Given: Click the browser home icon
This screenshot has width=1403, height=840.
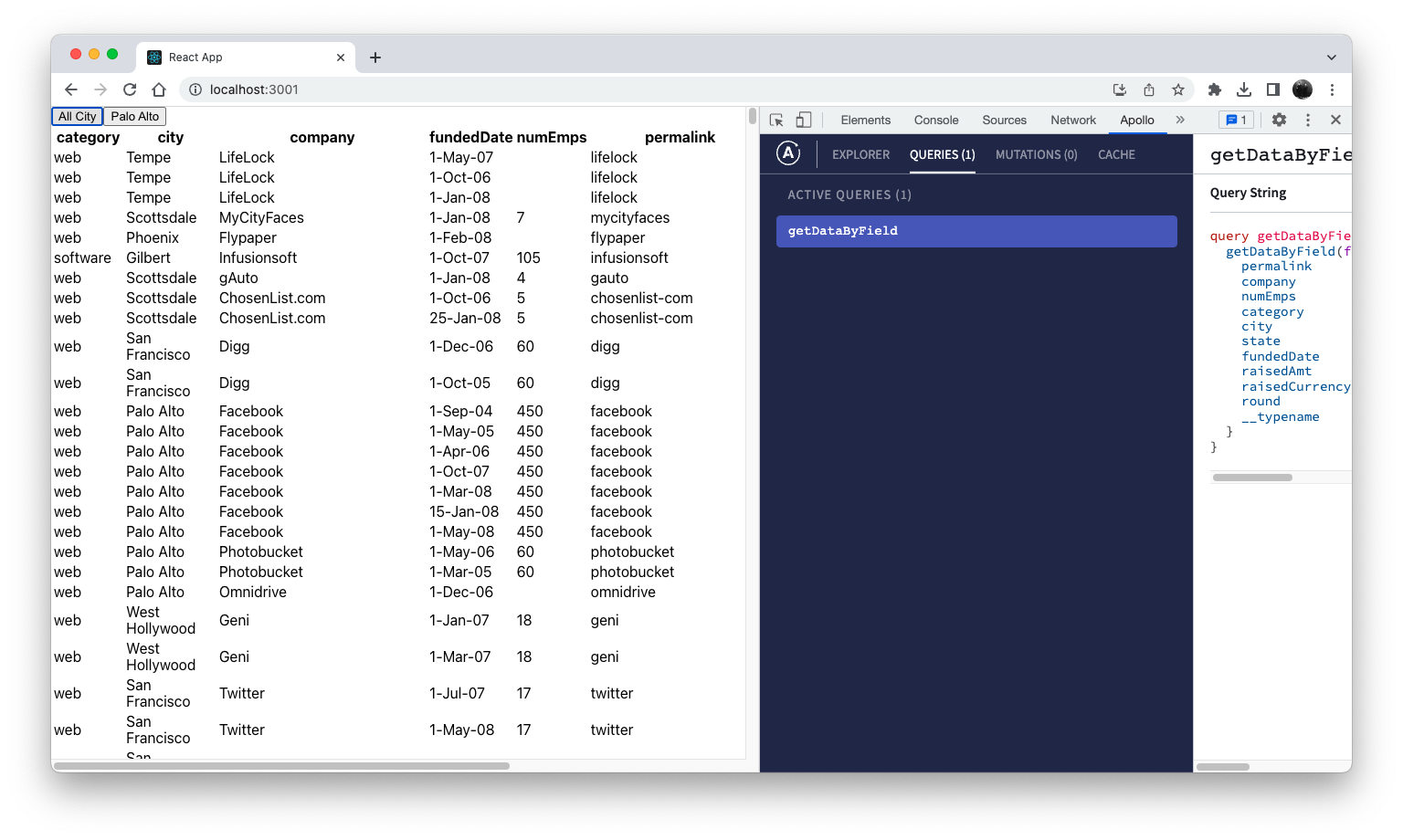Looking at the screenshot, I should 159,89.
